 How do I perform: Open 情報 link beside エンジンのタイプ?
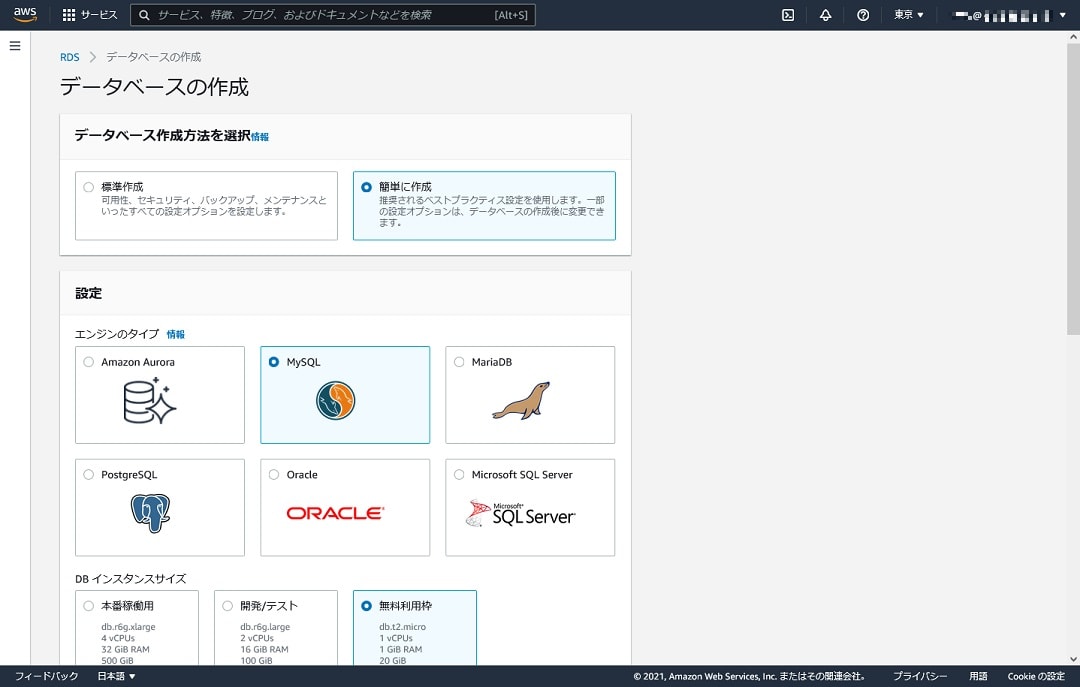[176, 334]
